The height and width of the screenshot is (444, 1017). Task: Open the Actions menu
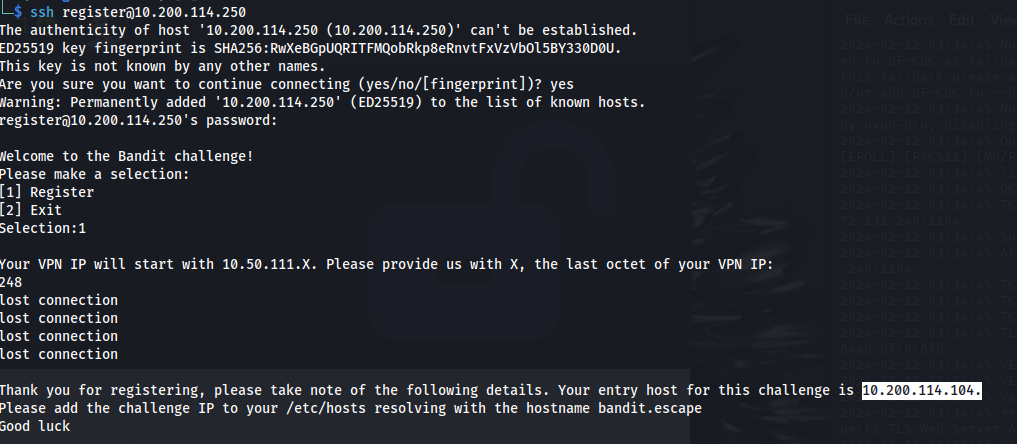(908, 20)
